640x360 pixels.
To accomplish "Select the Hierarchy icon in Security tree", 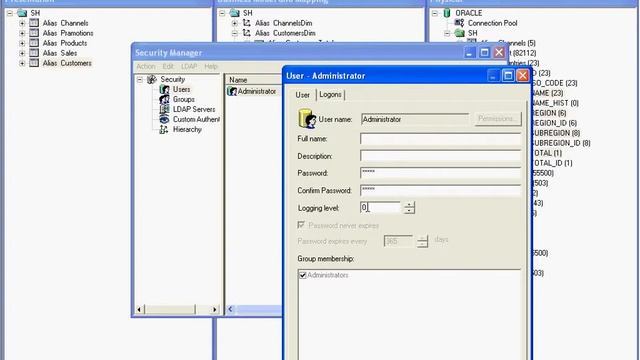I will coord(164,129).
